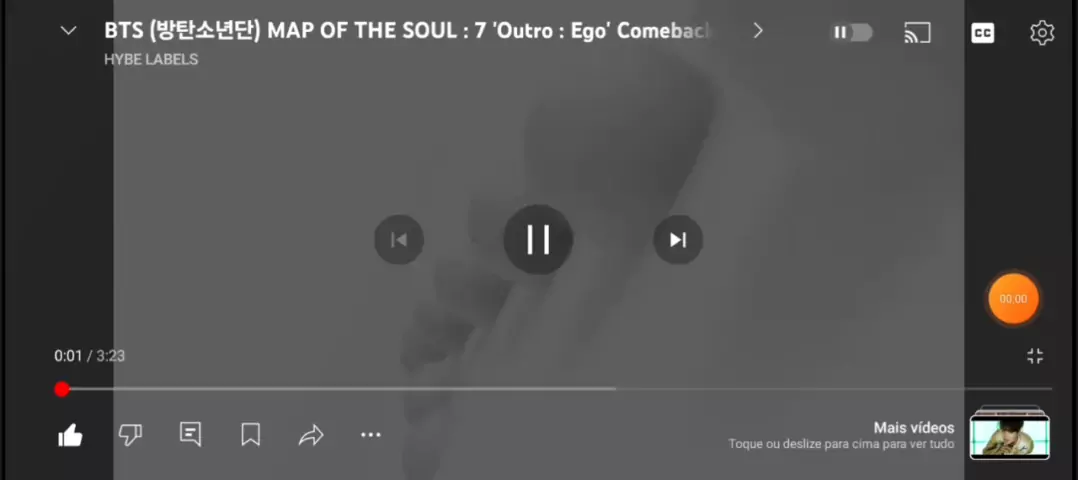The height and width of the screenshot is (480, 1078).
Task: Open the HYBE LABELS channel
Action: coord(151,60)
